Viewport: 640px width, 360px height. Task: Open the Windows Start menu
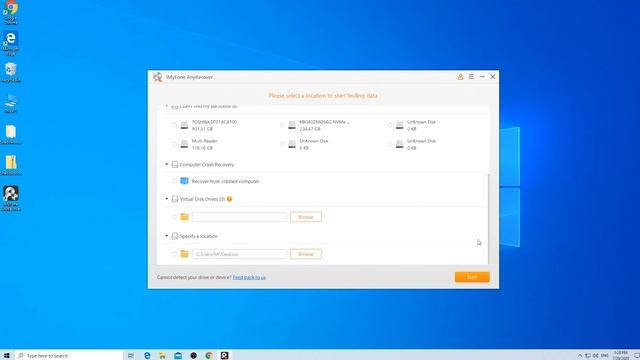(7, 356)
